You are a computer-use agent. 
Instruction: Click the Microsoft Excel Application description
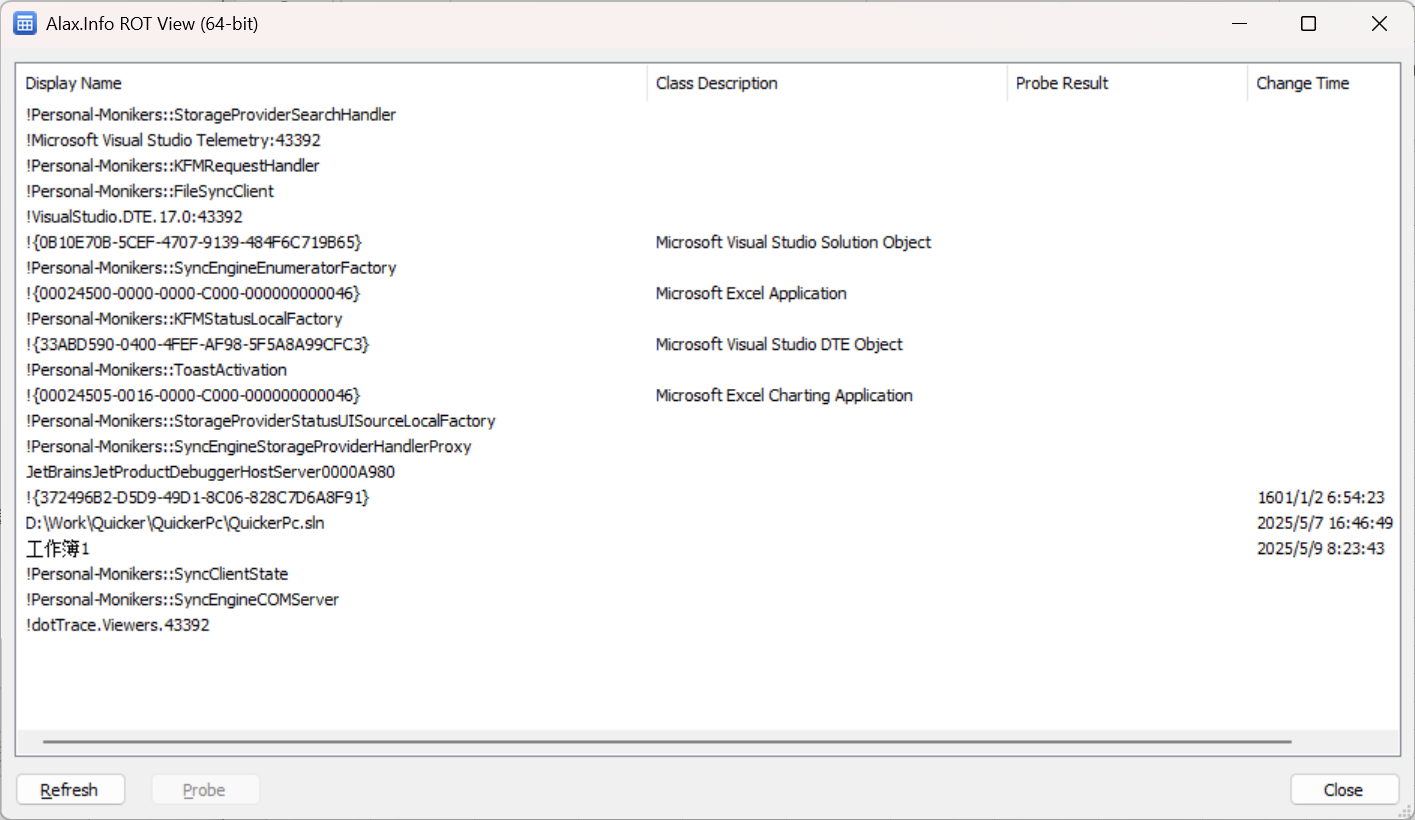click(x=751, y=293)
